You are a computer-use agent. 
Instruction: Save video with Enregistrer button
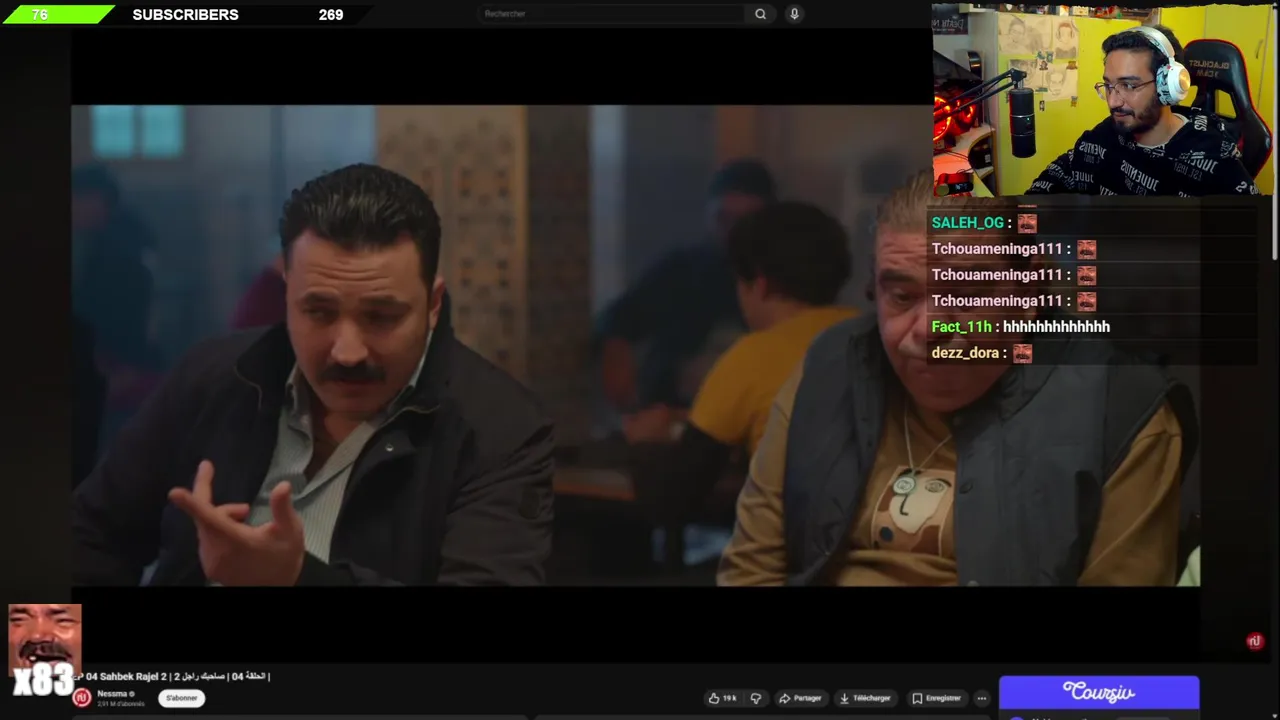click(936, 698)
